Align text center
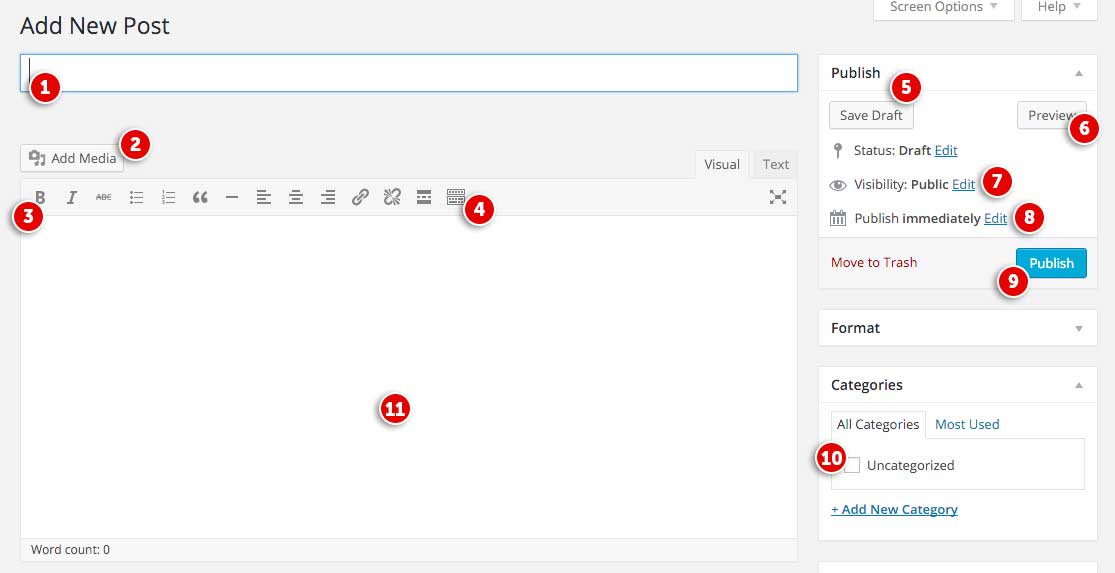Viewport: 1115px width, 573px height. coord(296,197)
